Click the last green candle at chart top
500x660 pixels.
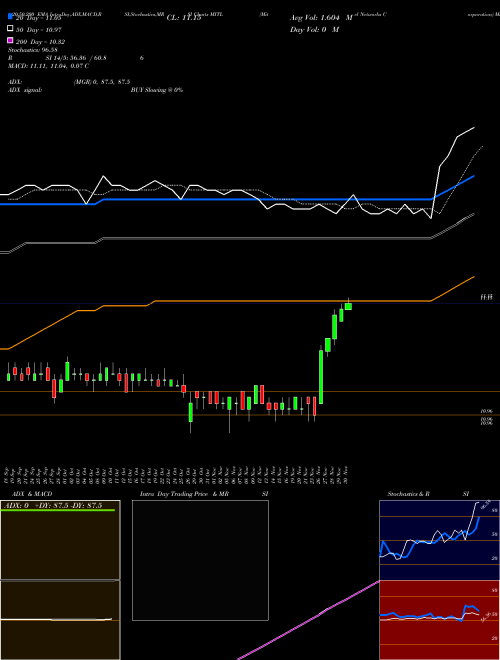348,306
